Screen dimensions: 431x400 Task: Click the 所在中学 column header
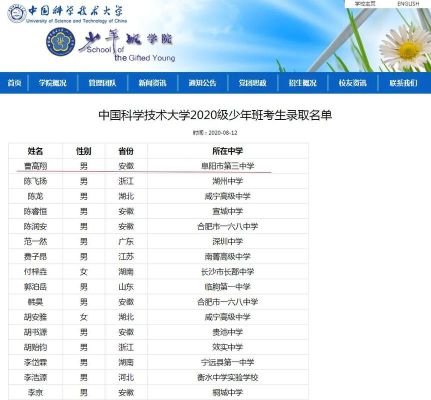[228, 151]
